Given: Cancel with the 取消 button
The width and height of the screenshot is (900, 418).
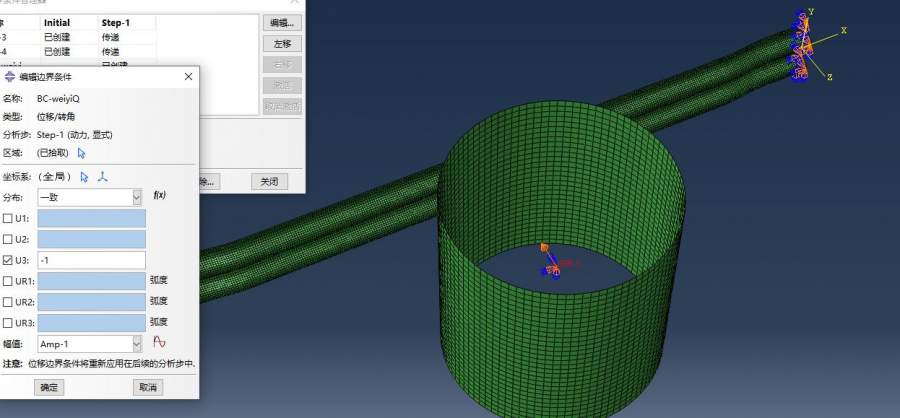Looking at the screenshot, I should [148, 387].
